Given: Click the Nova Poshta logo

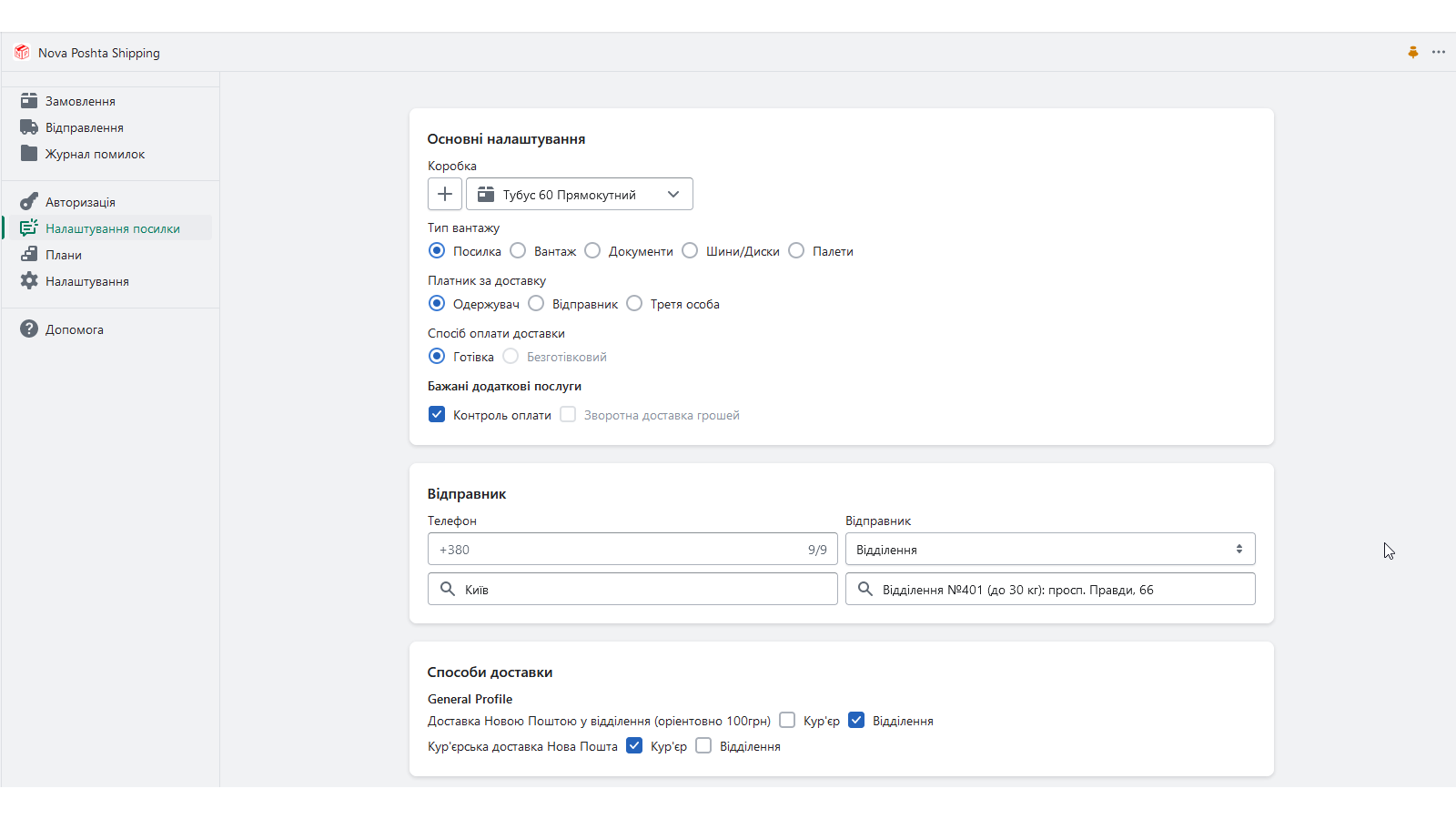Looking at the screenshot, I should tap(21, 52).
